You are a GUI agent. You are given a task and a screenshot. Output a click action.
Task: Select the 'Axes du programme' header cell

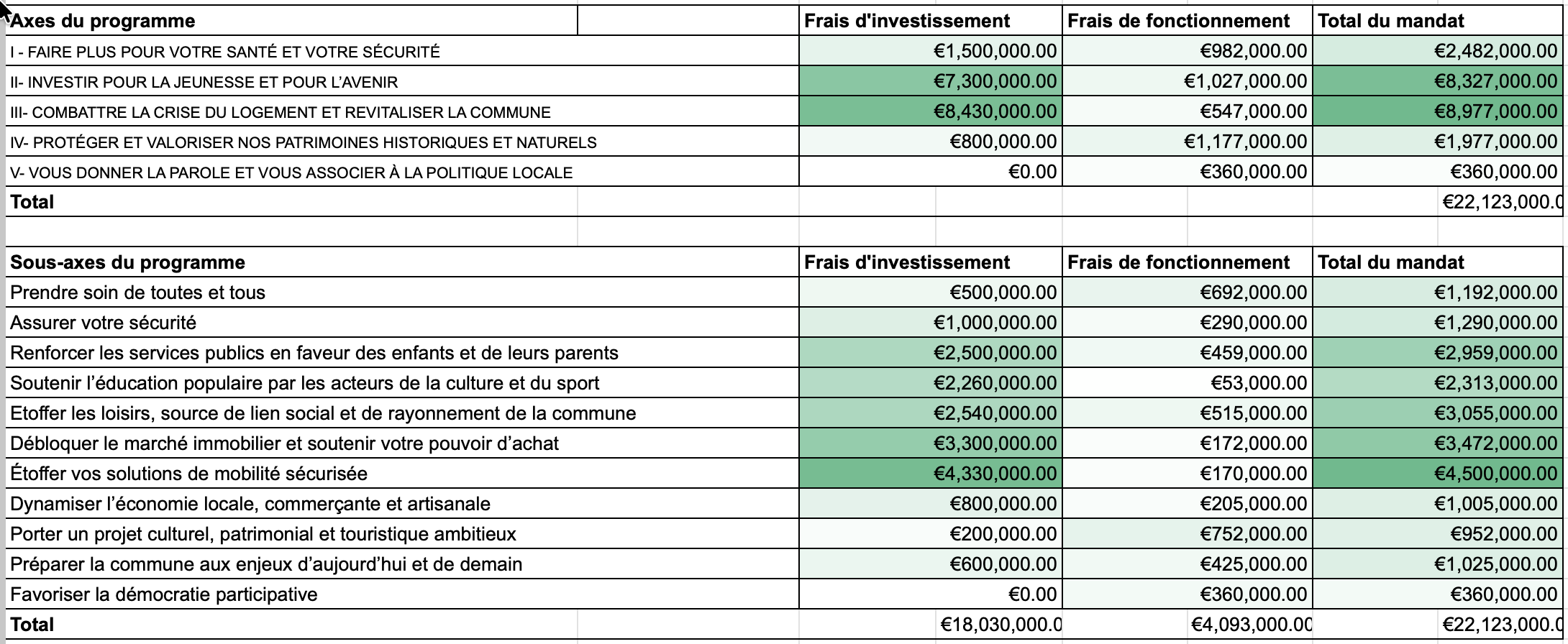click(x=102, y=21)
